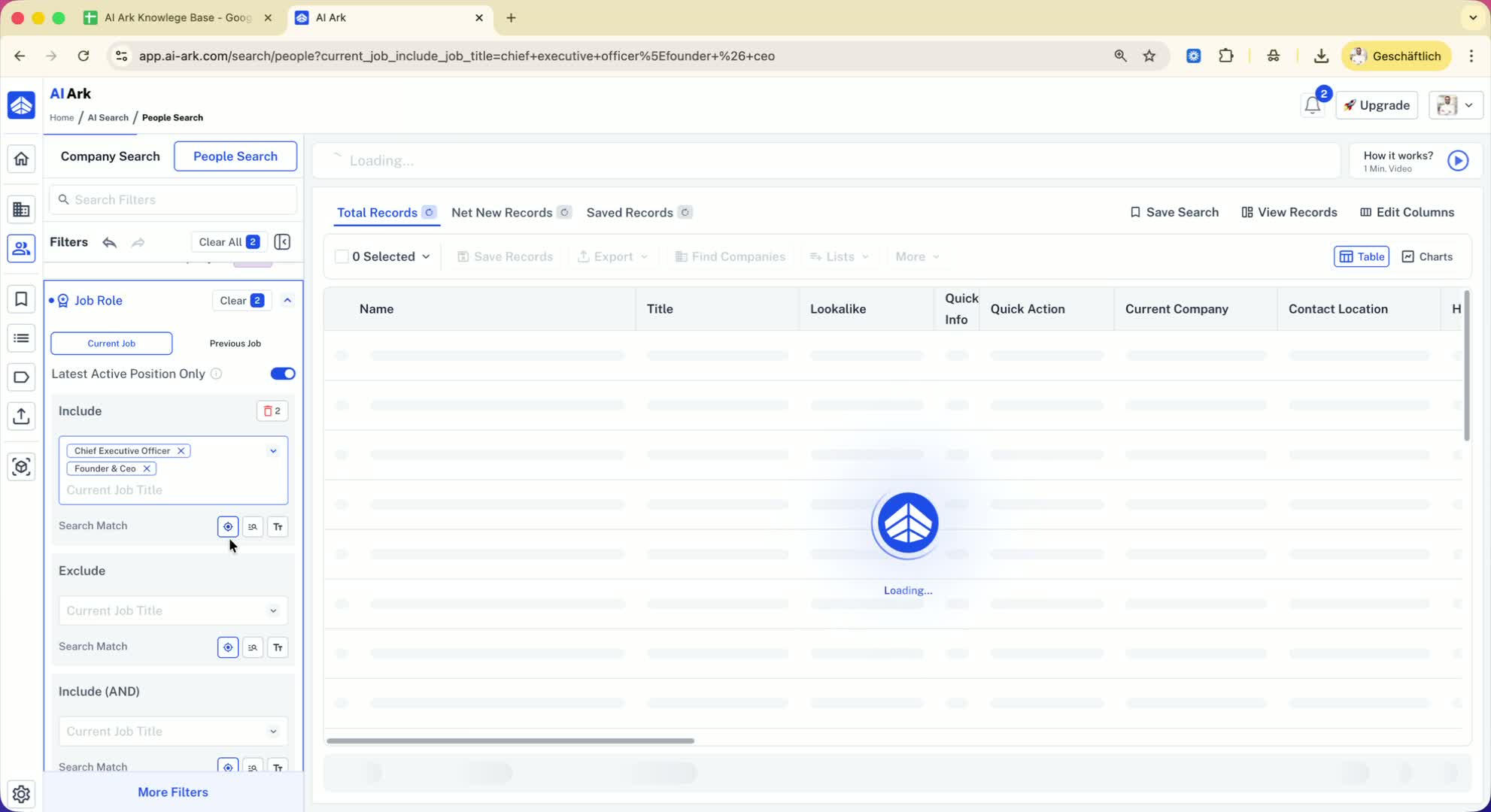Image resolution: width=1491 pixels, height=812 pixels.
Task: Remove Chief Executive Officer tag
Action: 181,451
